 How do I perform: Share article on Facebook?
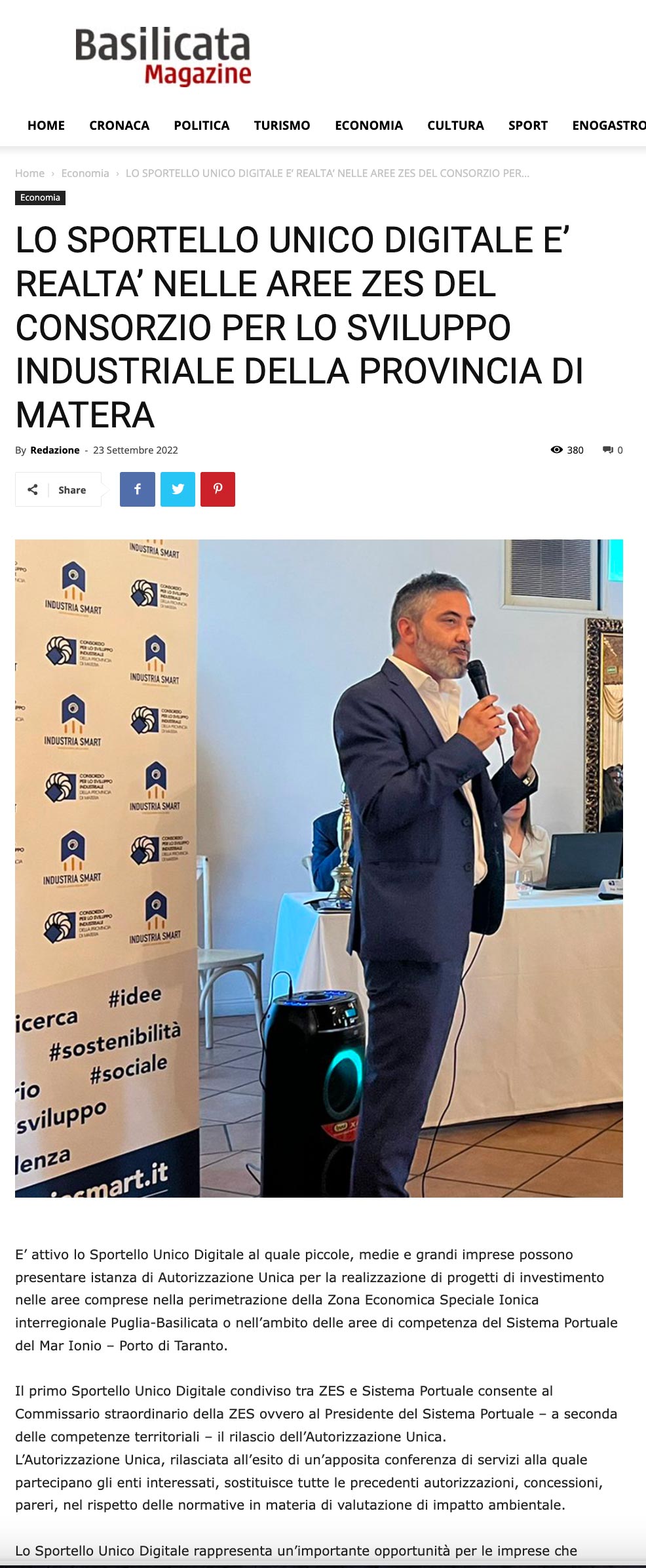(x=138, y=489)
